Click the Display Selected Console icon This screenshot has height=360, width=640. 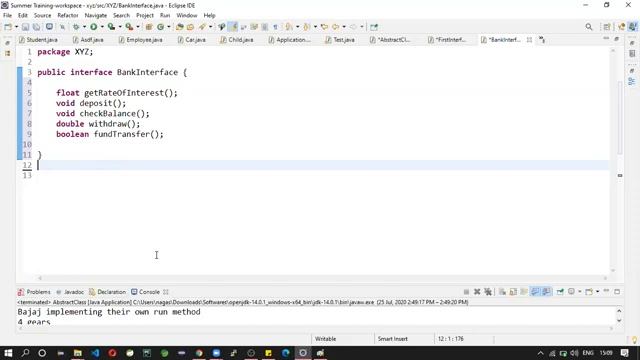click(x=571, y=291)
